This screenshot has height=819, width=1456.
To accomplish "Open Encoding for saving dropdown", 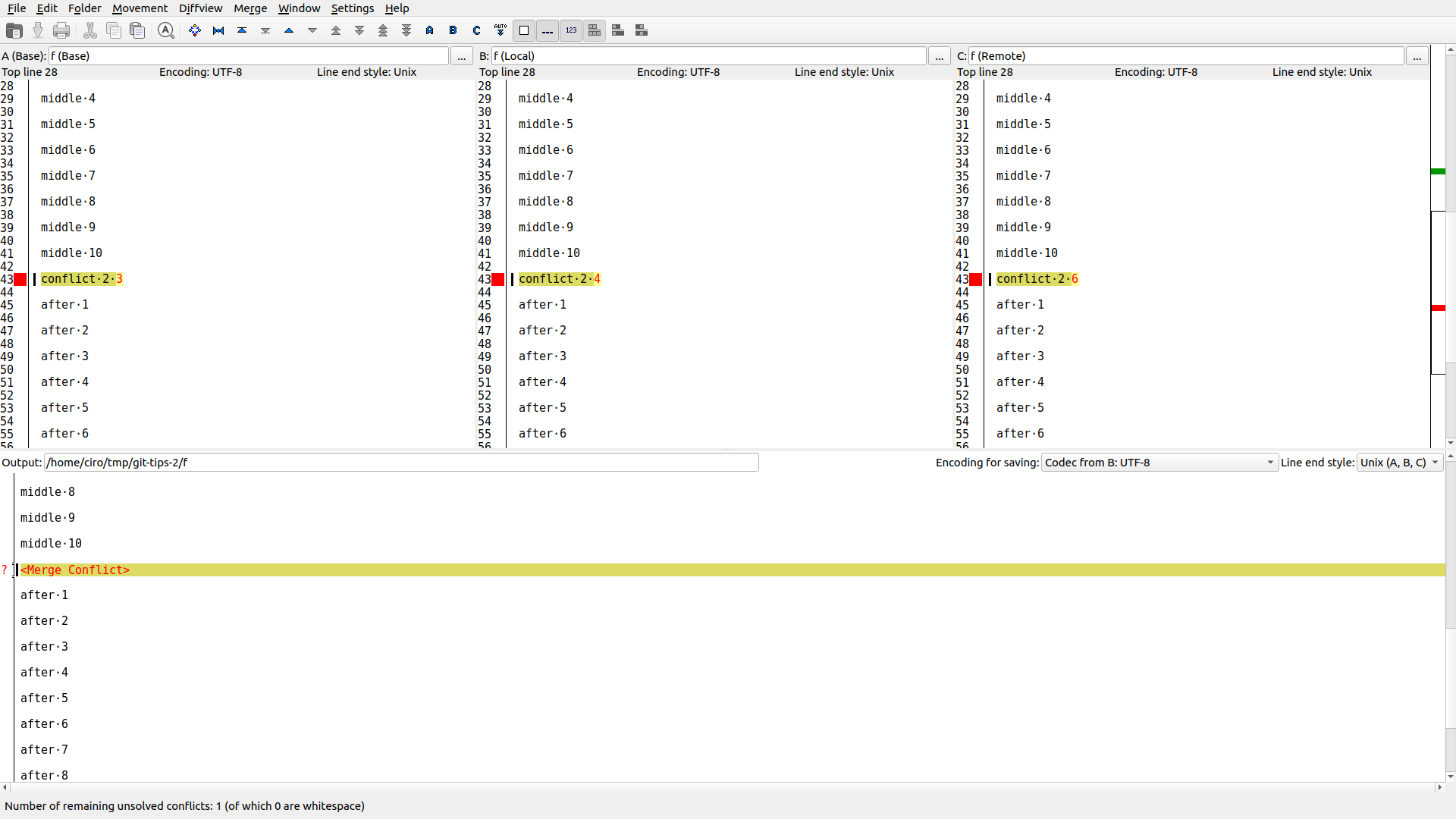I will pos(1159,463).
